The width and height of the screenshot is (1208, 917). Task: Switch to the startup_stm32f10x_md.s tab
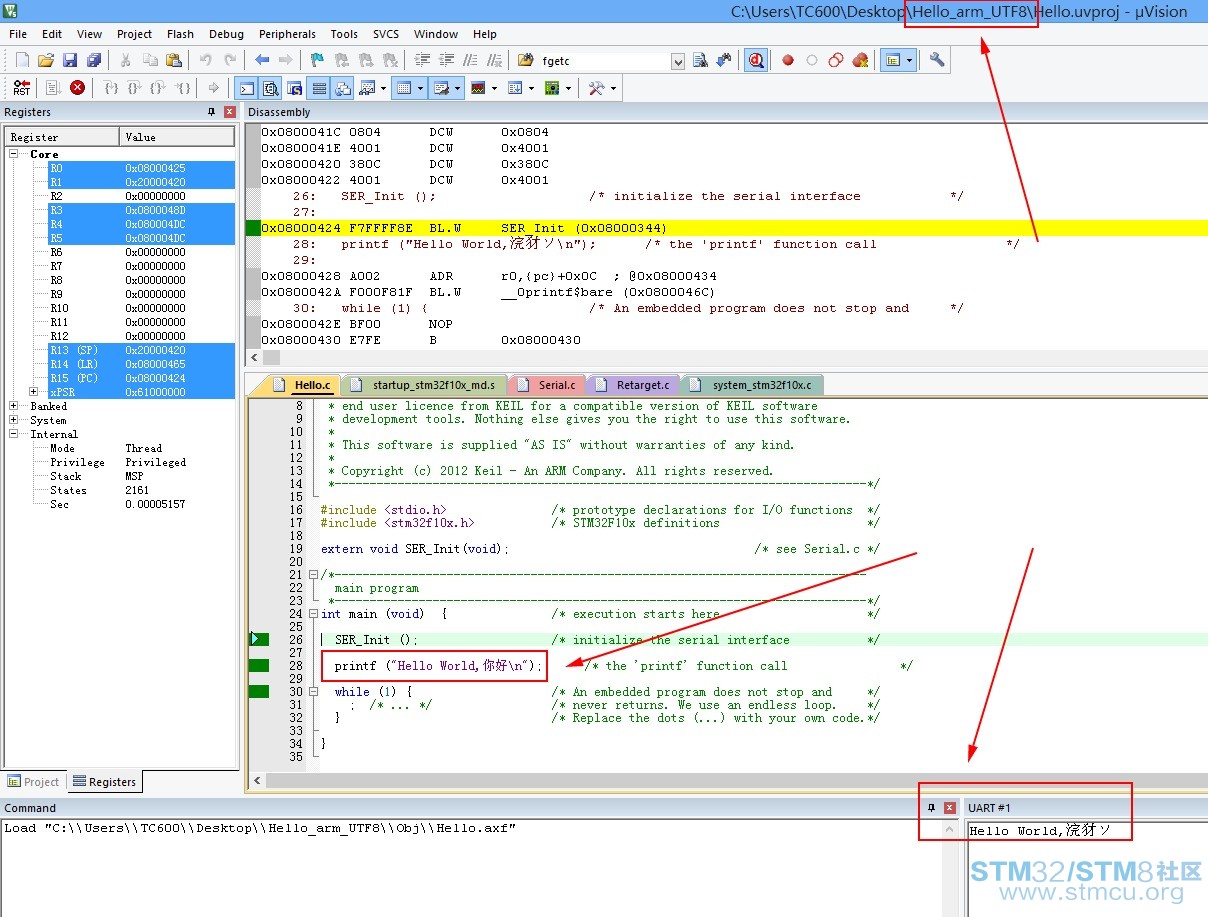[x=425, y=385]
